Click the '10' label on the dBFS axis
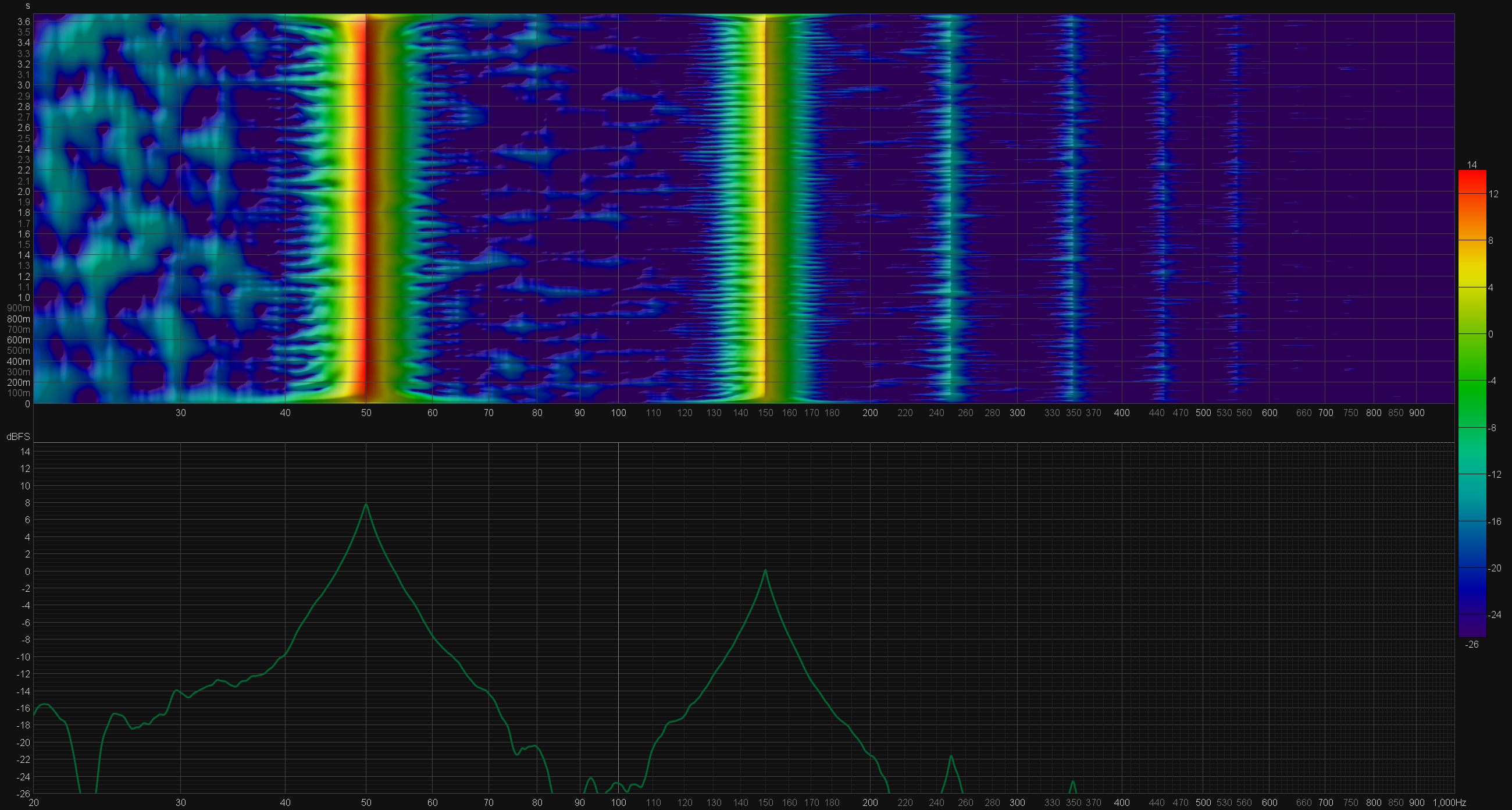Screen dimensions: 1512x810 [26, 486]
